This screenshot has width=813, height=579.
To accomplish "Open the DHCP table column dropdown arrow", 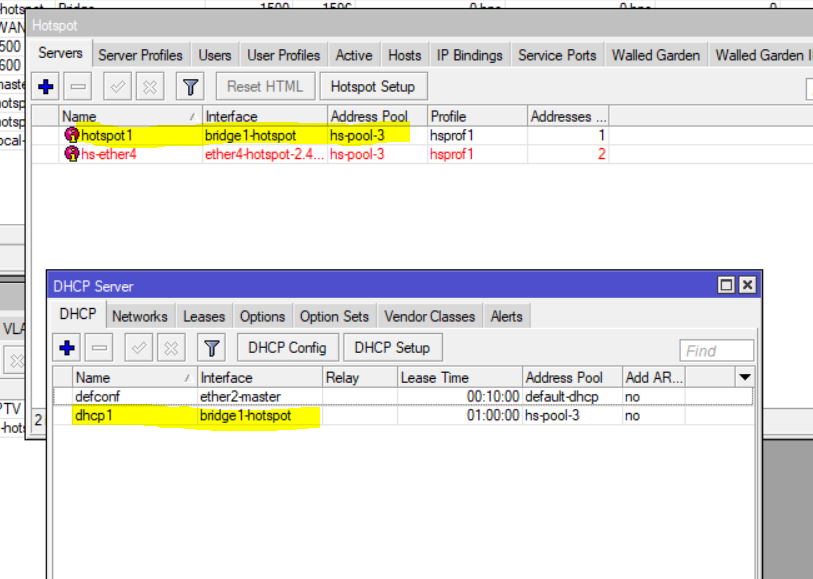I will 745,377.
